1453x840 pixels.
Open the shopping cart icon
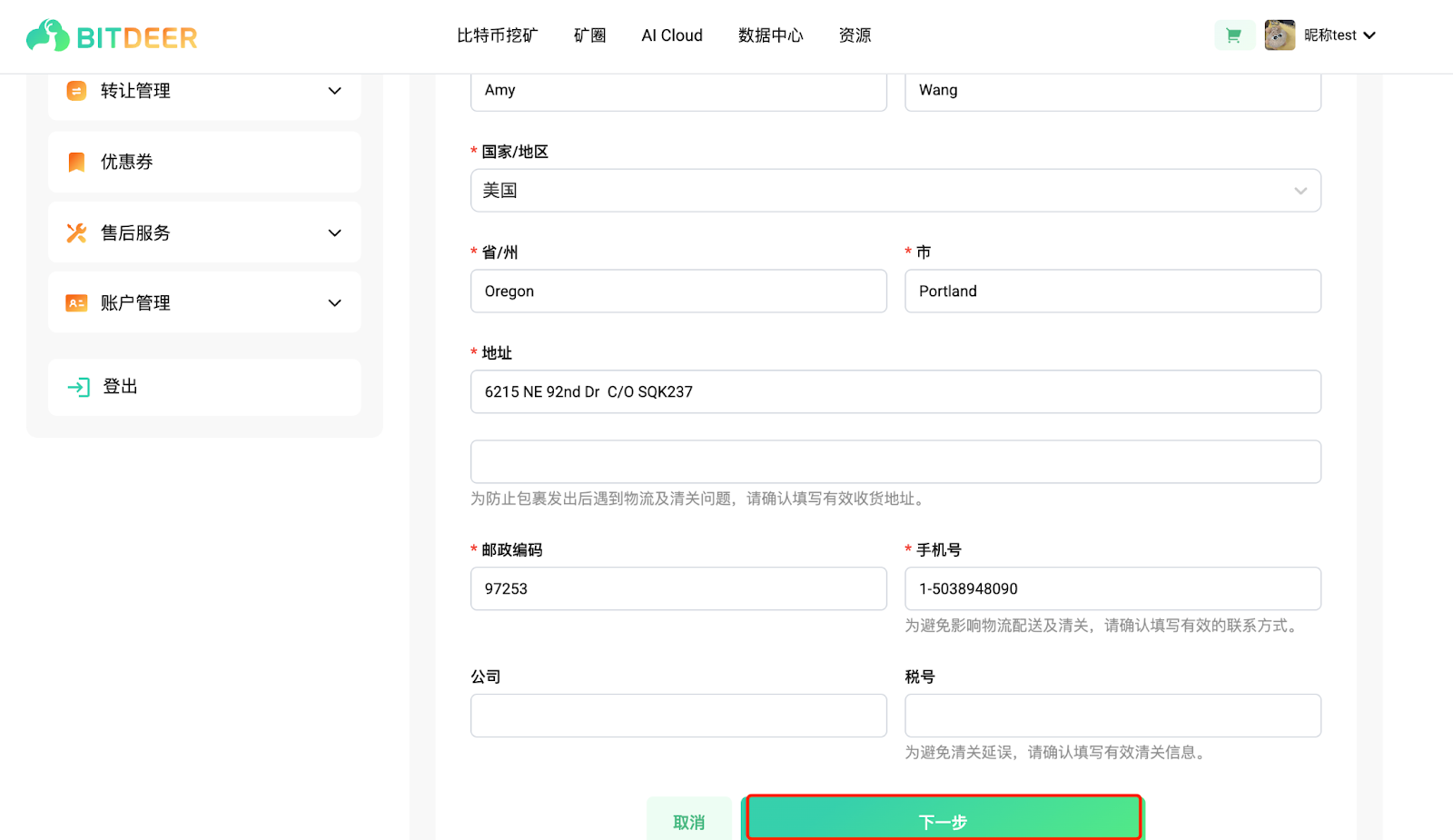coord(1234,35)
